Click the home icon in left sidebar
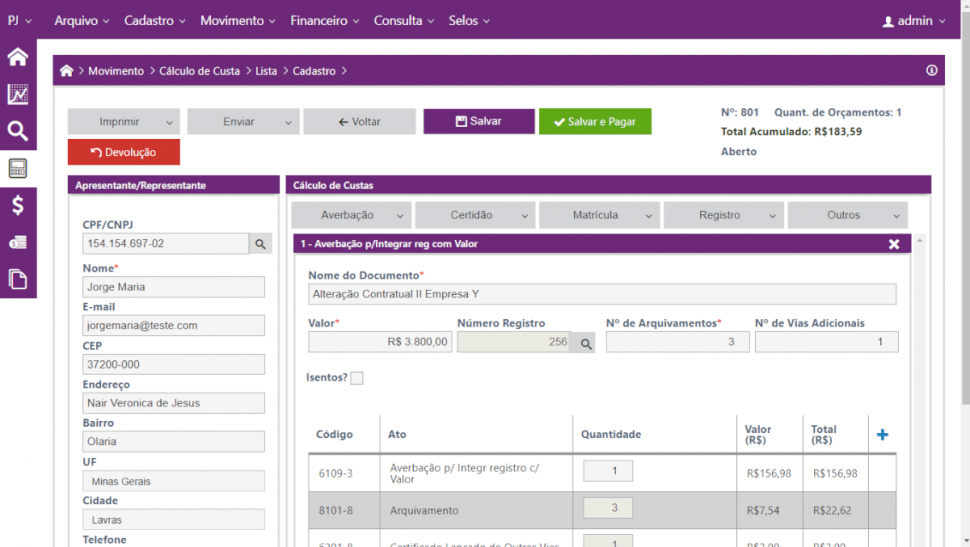 pyautogui.click(x=18, y=57)
